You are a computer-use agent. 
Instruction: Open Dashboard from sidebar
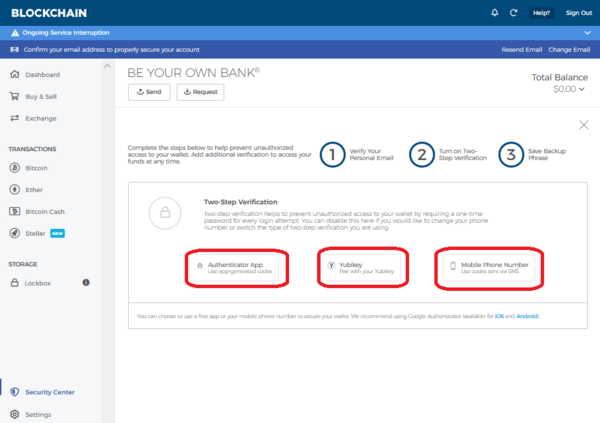(x=42, y=75)
